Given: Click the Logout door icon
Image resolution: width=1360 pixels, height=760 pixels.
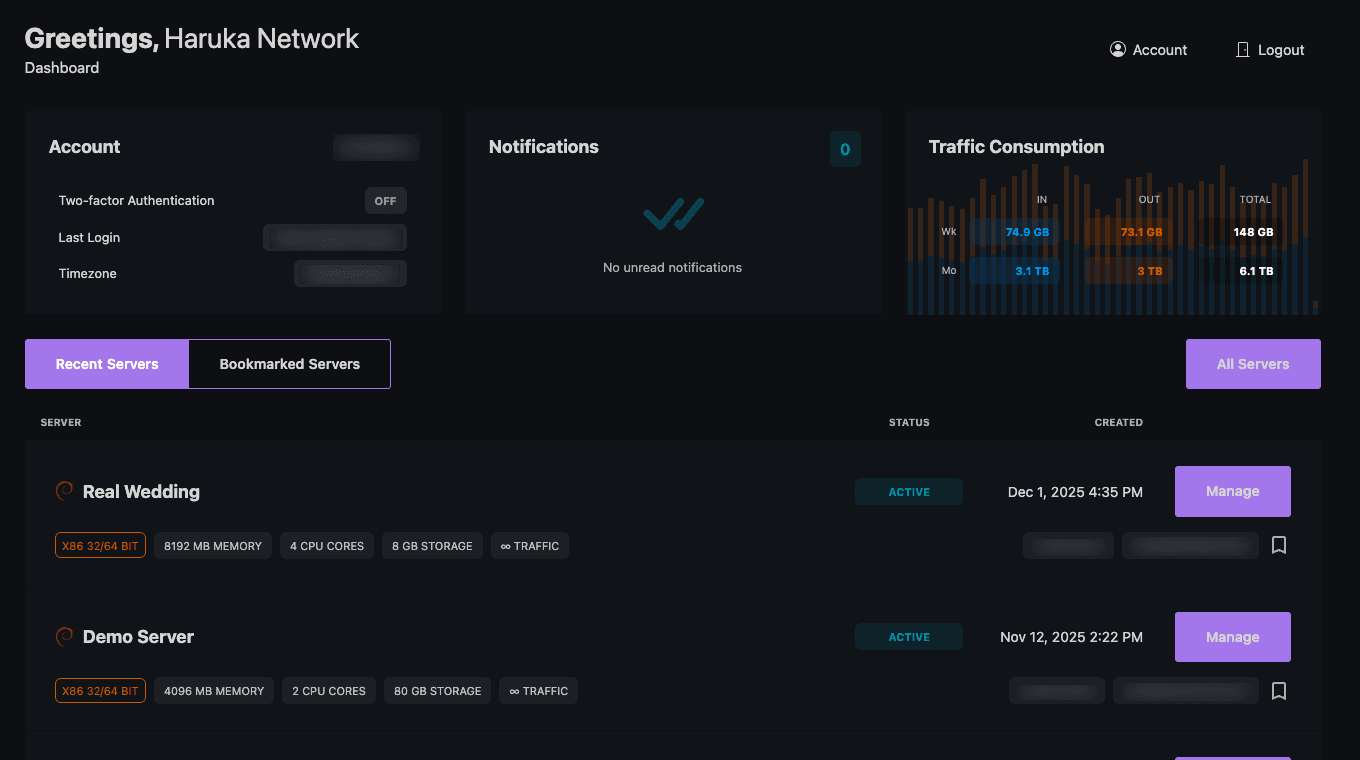Looking at the screenshot, I should (x=1243, y=49).
